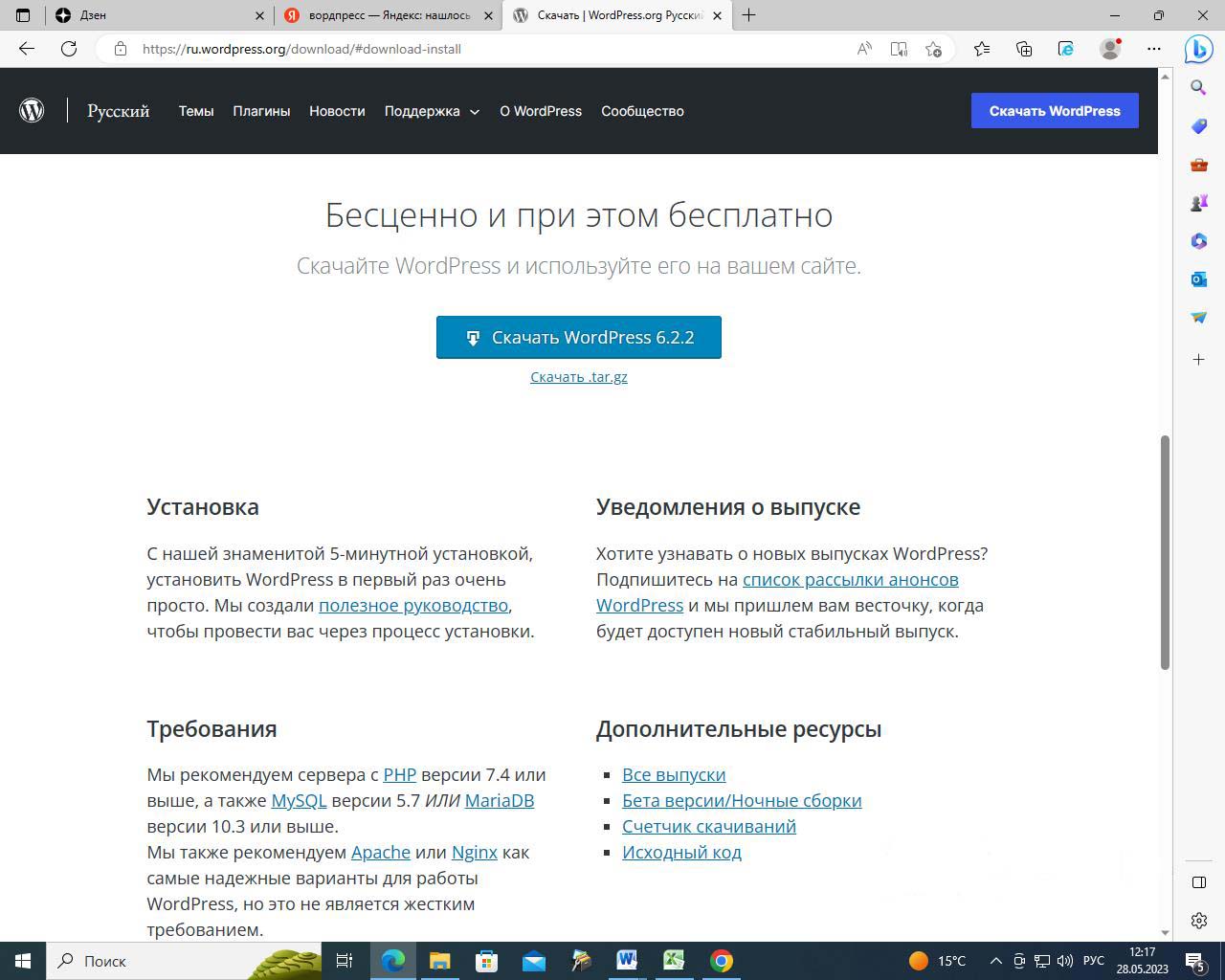Open Bing chat sidebar icon
Image resolution: width=1225 pixels, height=980 pixels.
pos(1198,49)
